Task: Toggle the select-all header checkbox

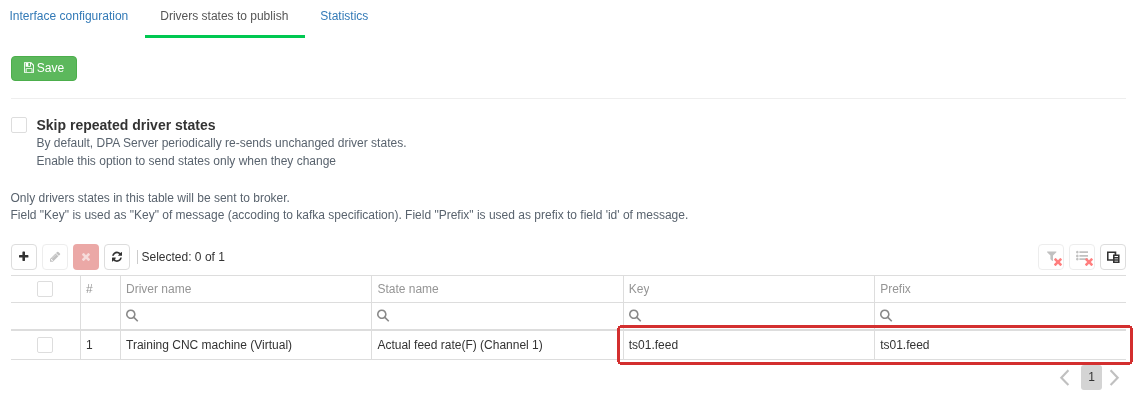Action: (x=45, y=289)
